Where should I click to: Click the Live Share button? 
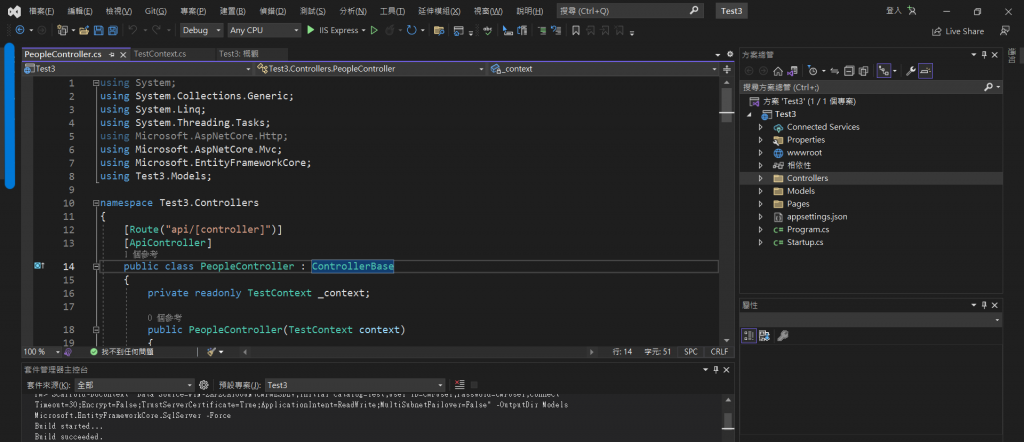957,31
